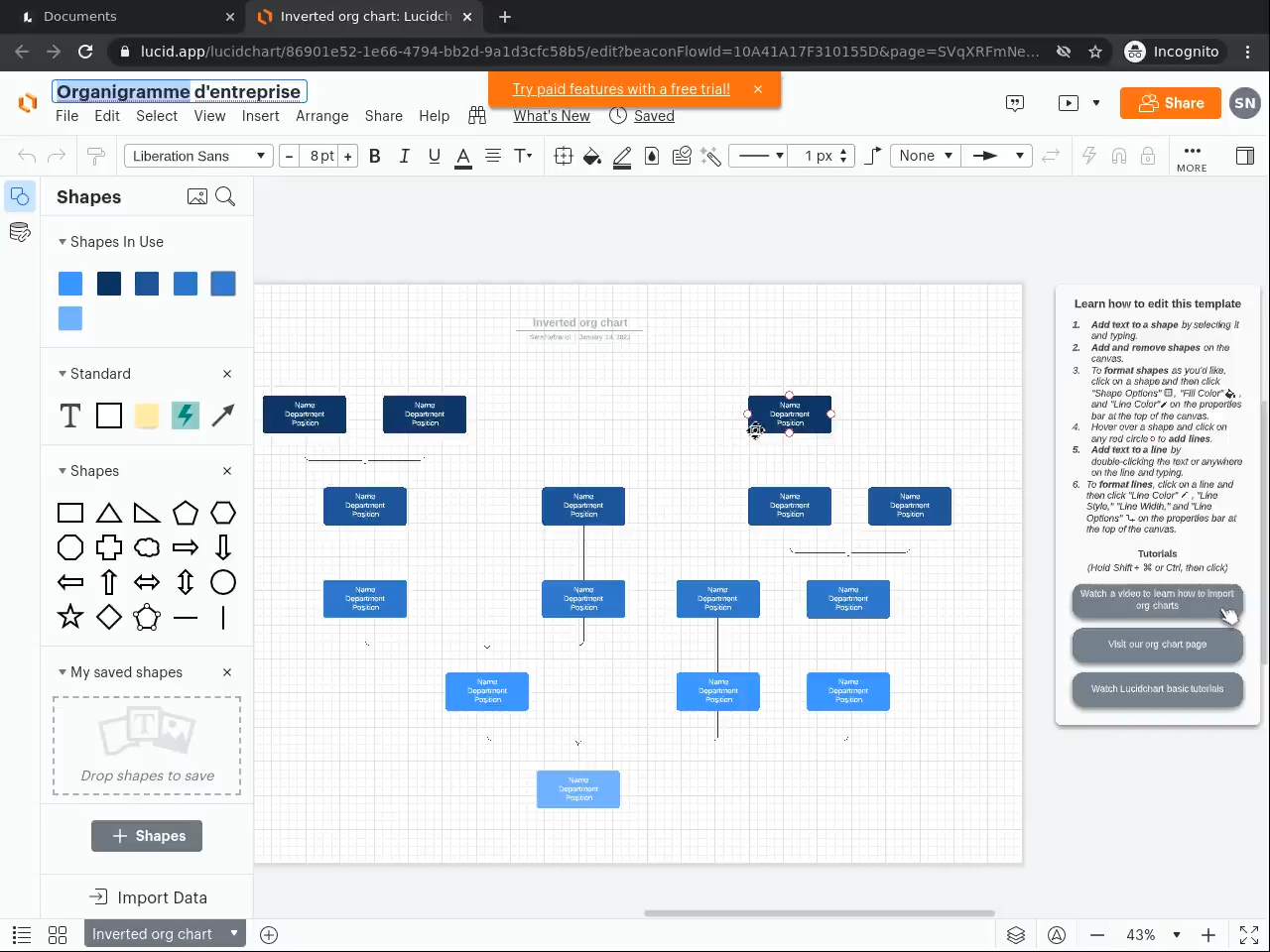
Task: Open the shadow/opacity drop tool
Action: [x=652, y=156]
